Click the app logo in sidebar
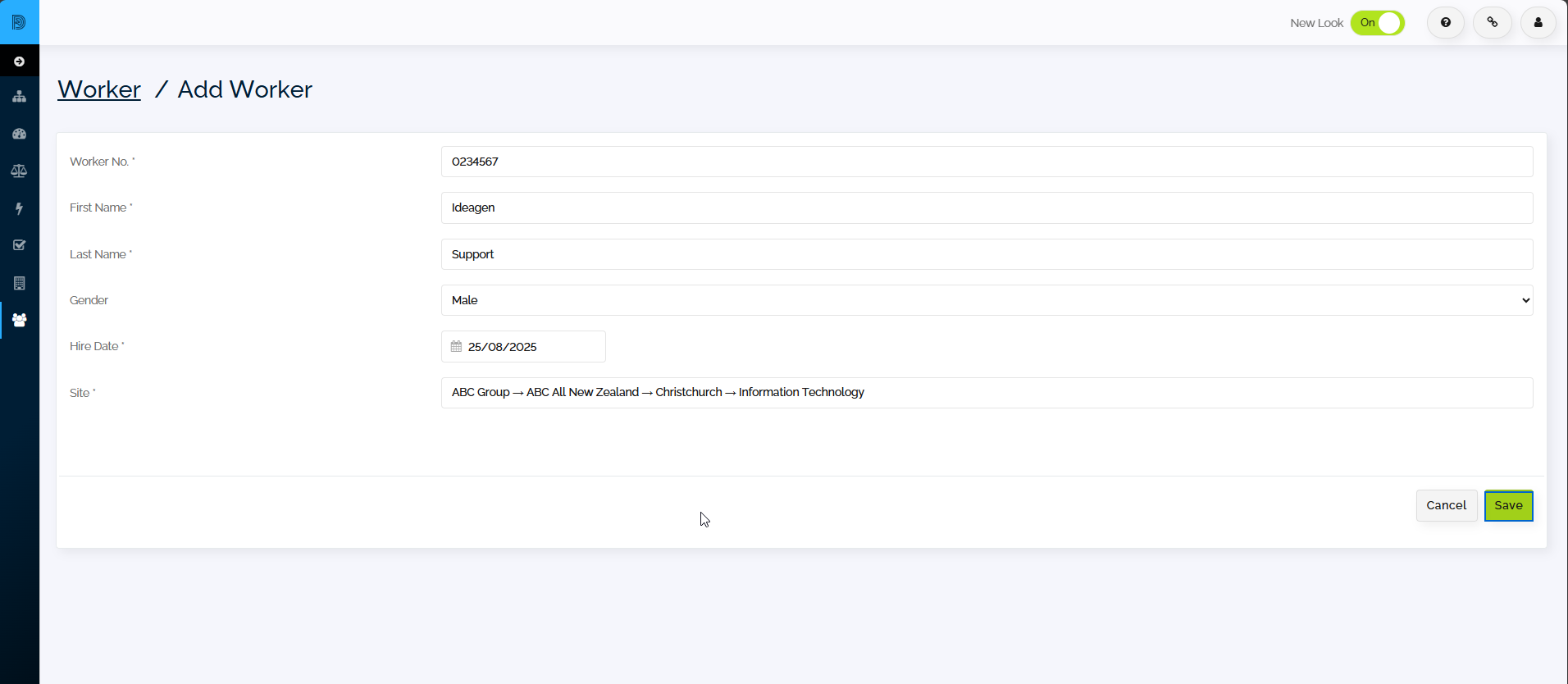 (x=19, y=22)
